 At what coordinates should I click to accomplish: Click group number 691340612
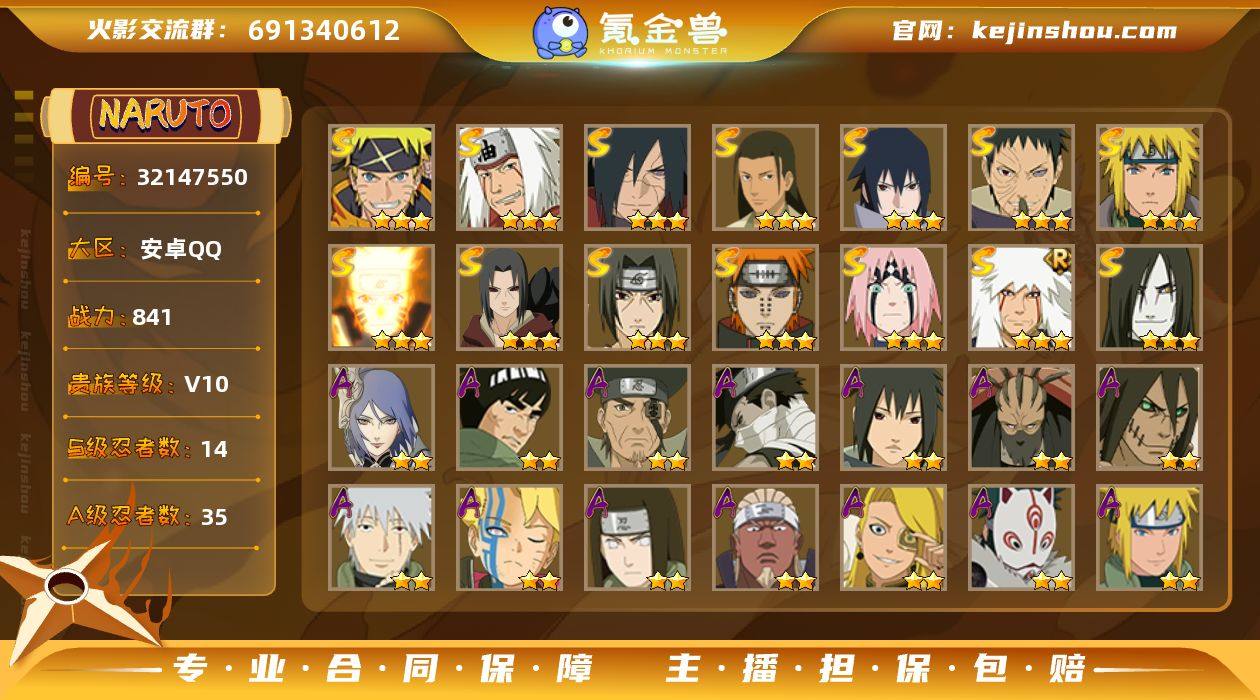(324, 30)
